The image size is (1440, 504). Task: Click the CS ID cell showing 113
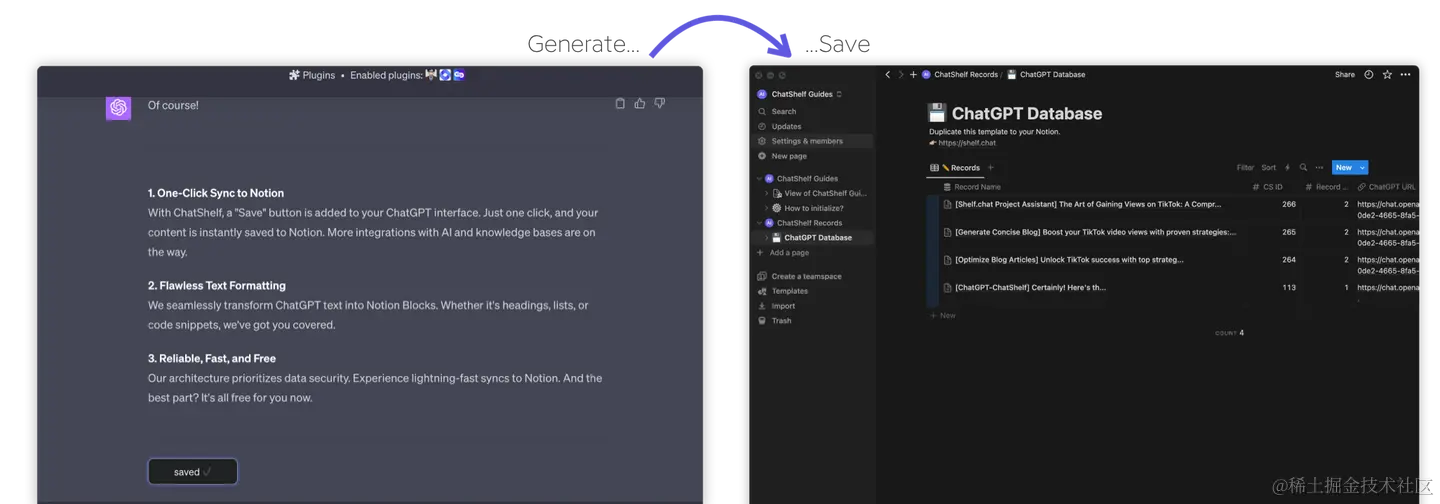[x=1289, y=288]
